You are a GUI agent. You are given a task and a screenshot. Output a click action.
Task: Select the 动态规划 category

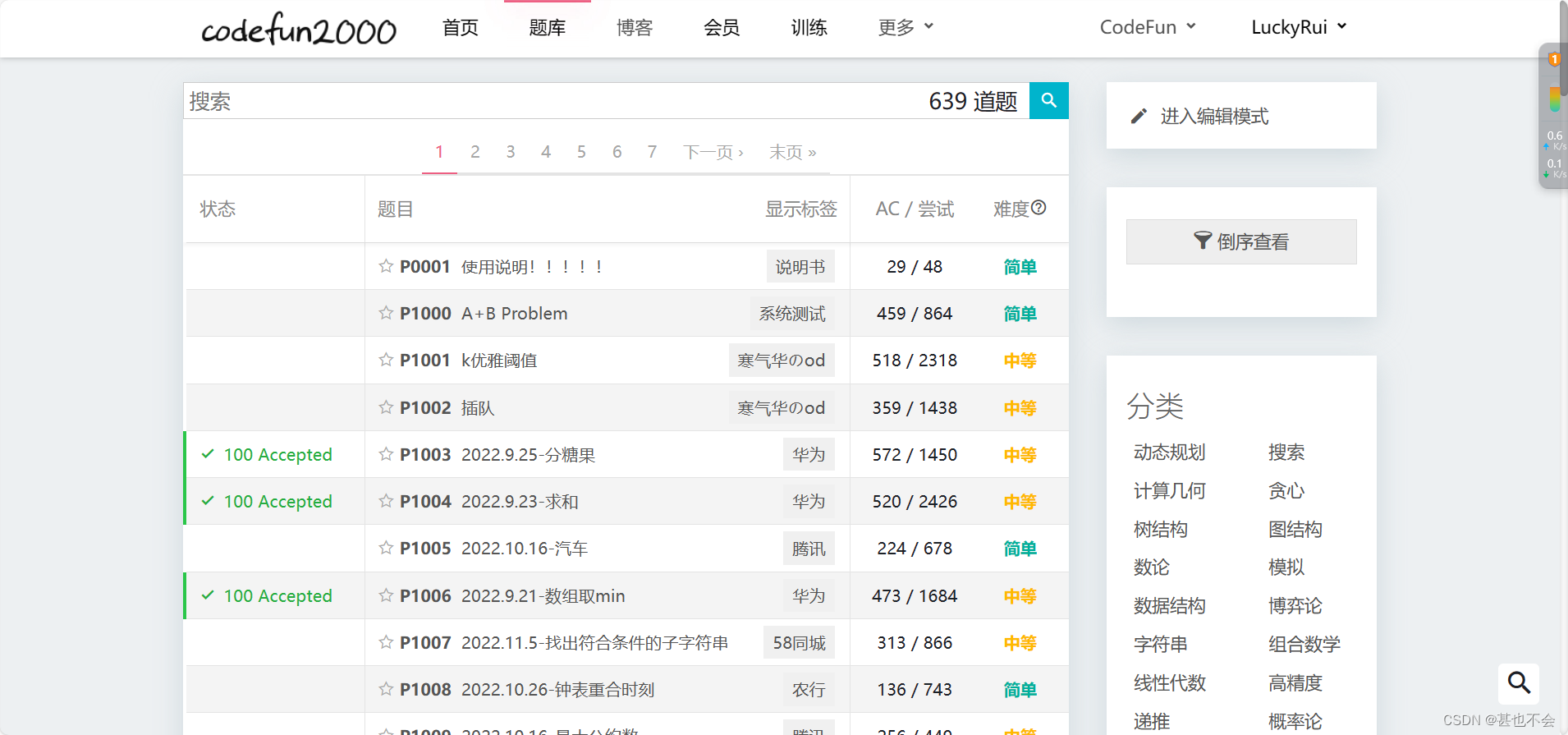(x=1169, y=452)
